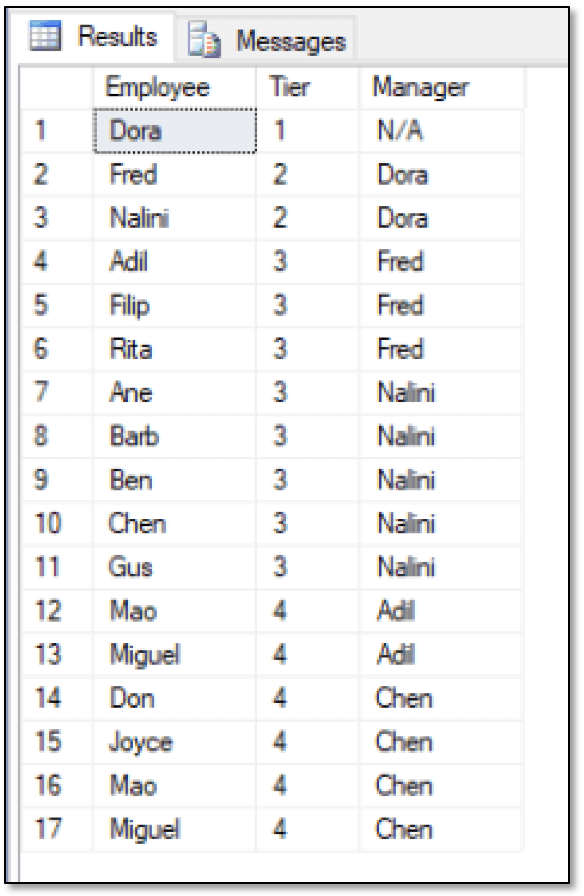The width and height of the screenshot is (584, 896).
Task: Switch to the Messages tab
Action: point(266,40)
